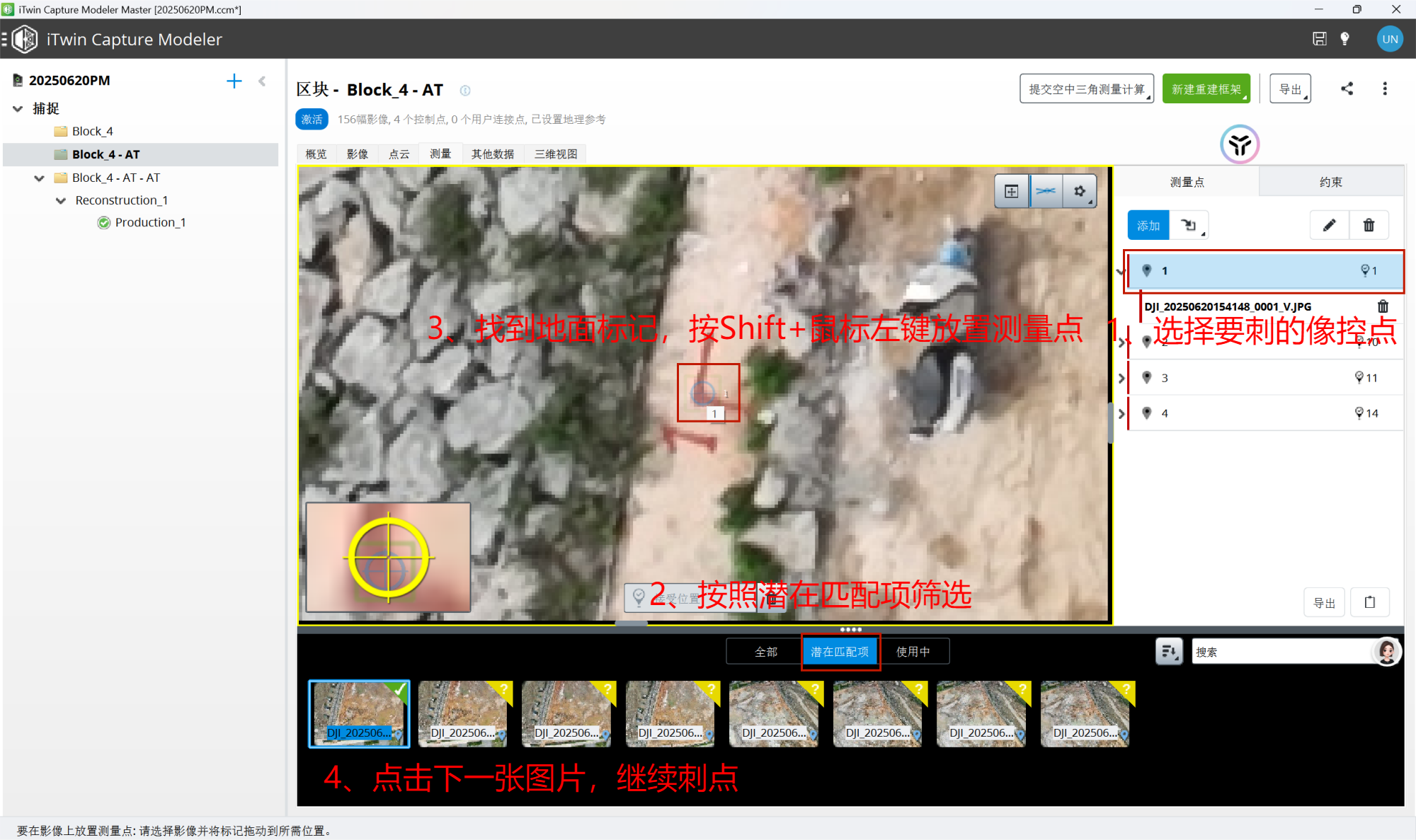Click the panel splitter dots handle
This screenshot has height=840, width=1416.
(850, 629)
